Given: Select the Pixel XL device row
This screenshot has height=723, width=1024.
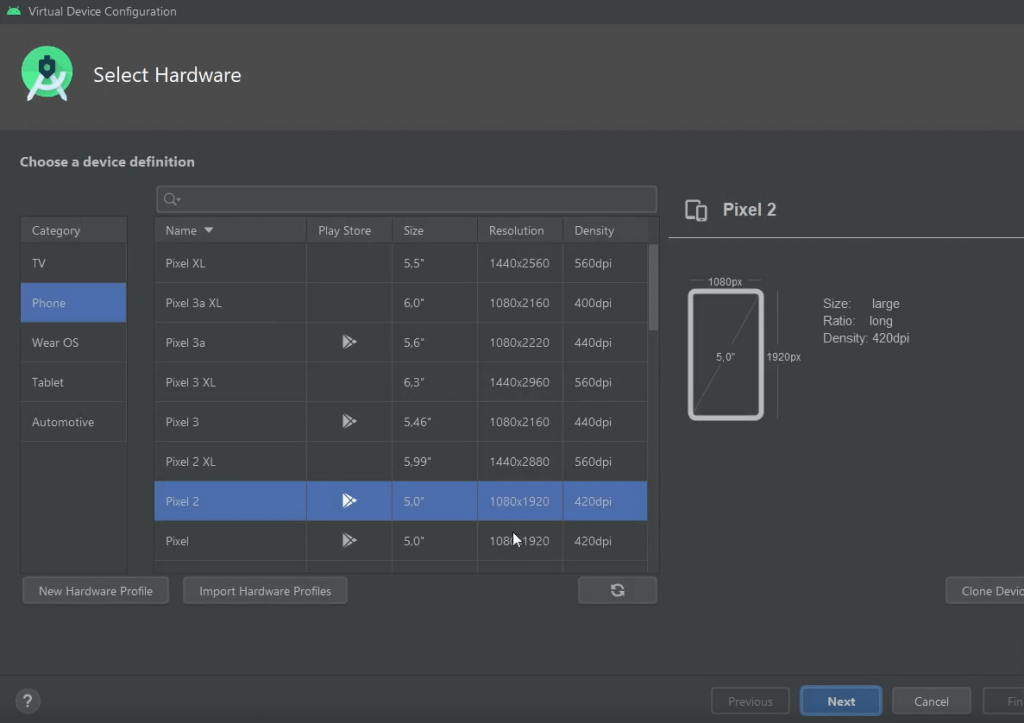Looking at the screenshot, I should point(400,263).
